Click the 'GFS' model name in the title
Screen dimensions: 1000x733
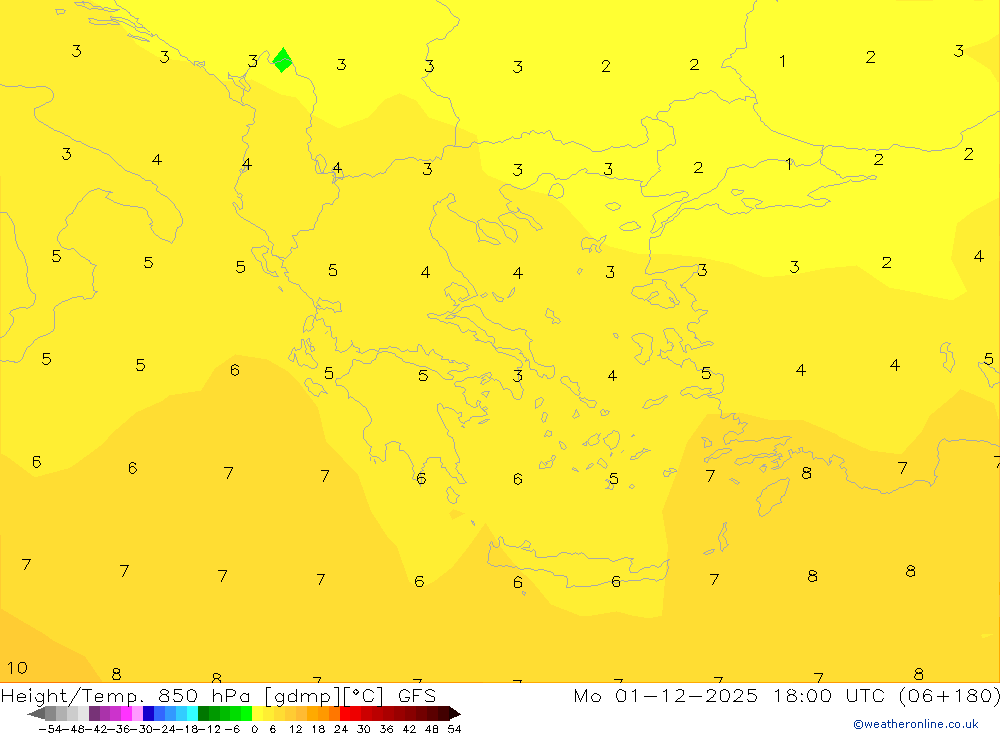point(417,695)
